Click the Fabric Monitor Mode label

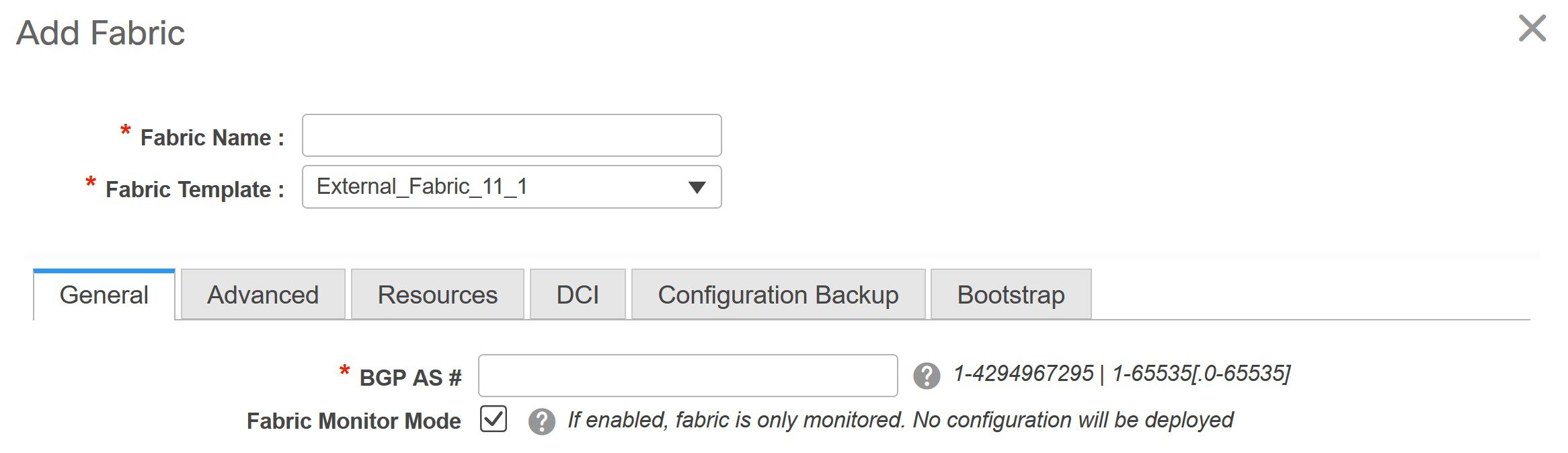coord(354,421)
